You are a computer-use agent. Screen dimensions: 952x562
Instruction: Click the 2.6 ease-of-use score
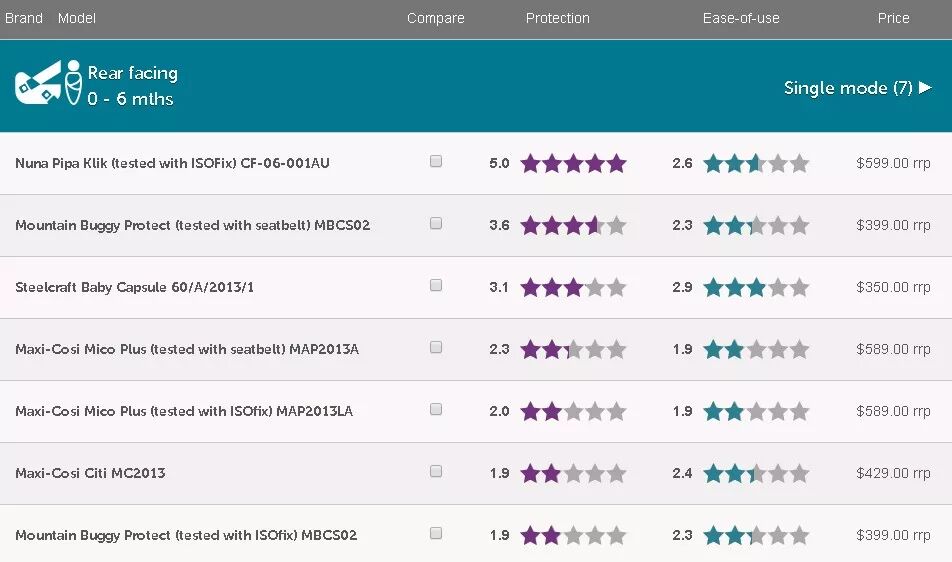point(682,163)
